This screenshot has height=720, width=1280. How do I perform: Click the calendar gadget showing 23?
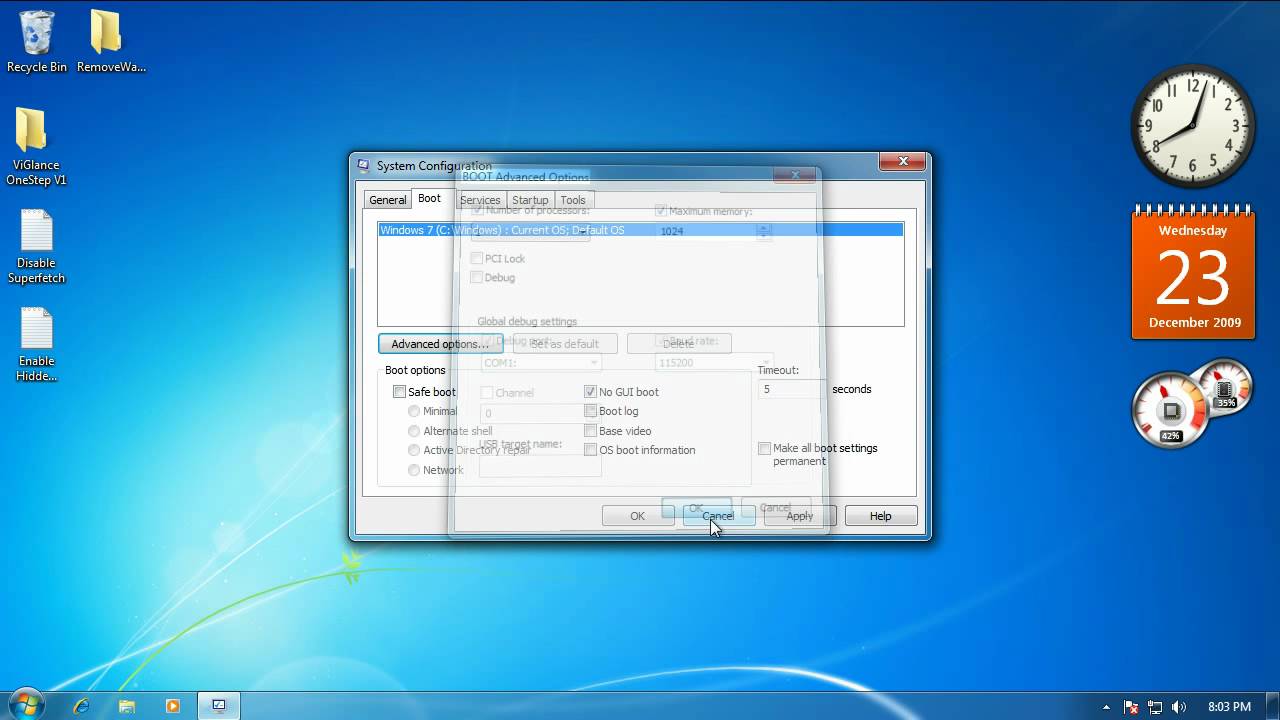click(x=1193, y=272)
